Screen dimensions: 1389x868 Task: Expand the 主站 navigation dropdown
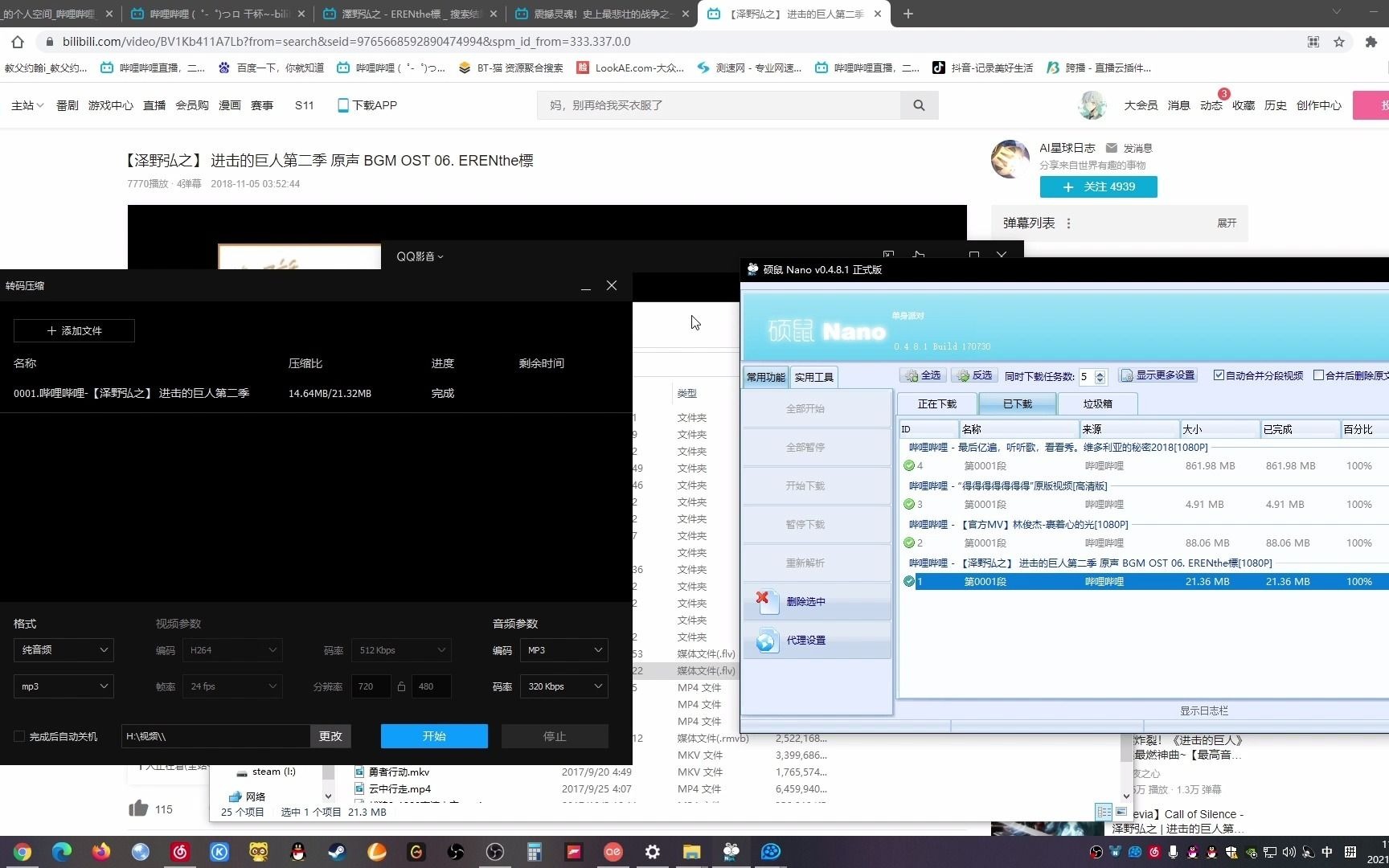tap(27, 105)
